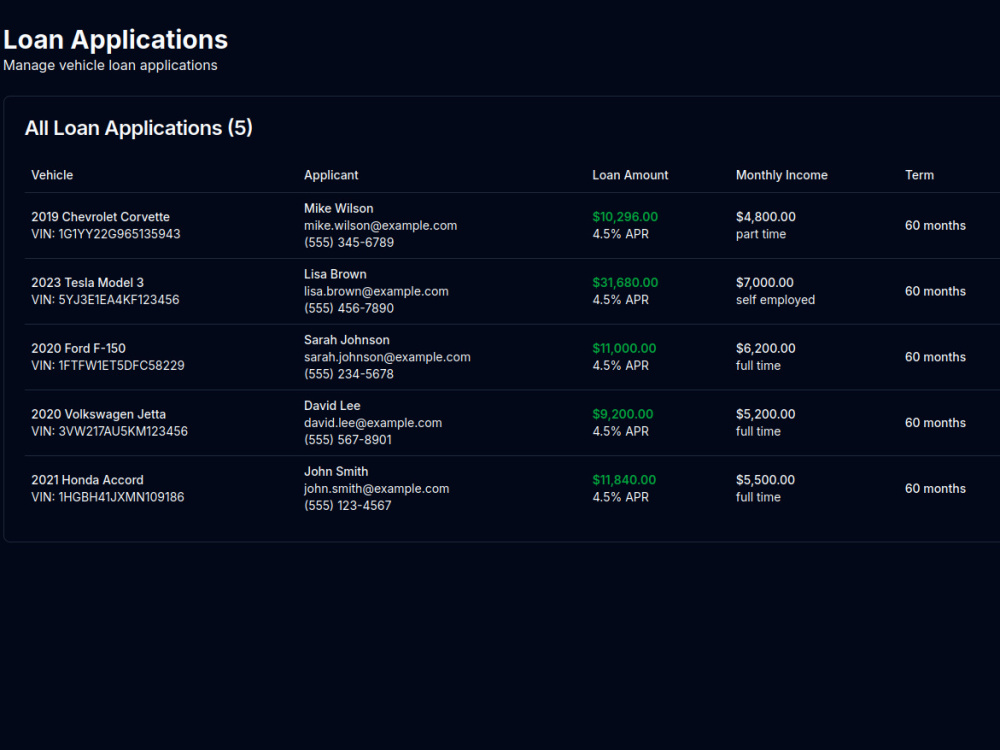This screenshot has height=750, width=1000.
Task: Click the APR under $11,000.00 loan
Action: 621,365
